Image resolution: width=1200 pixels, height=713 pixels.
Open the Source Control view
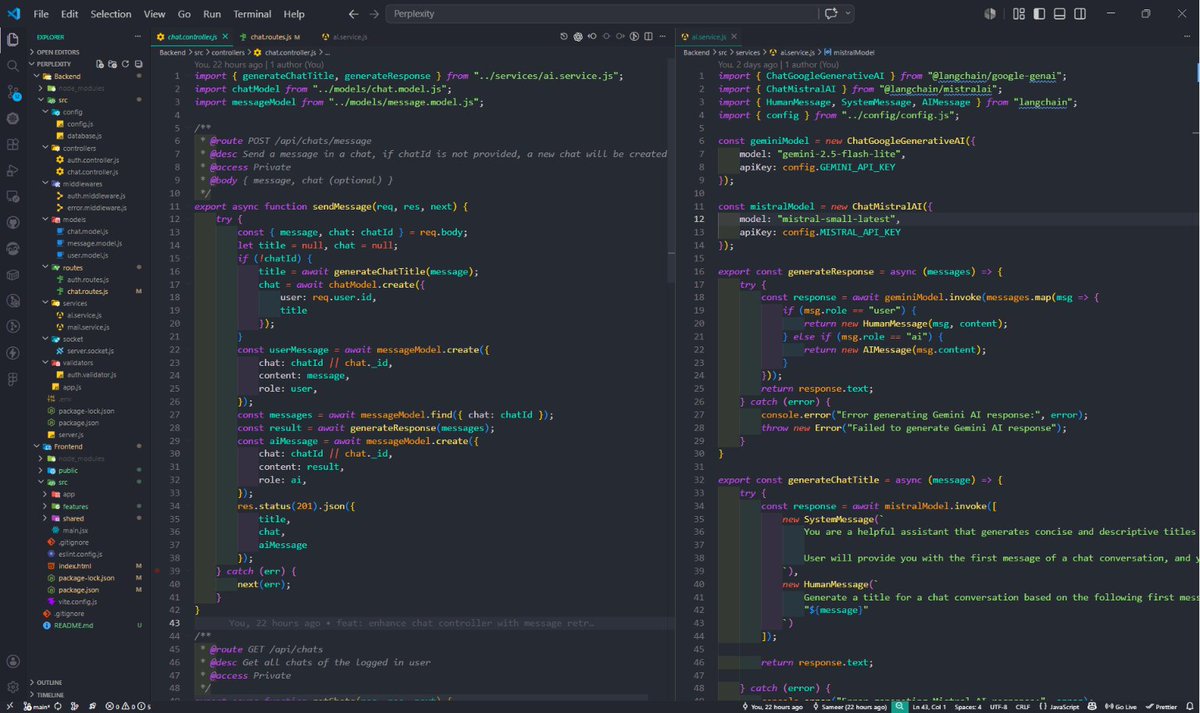[x=13, y=92]
